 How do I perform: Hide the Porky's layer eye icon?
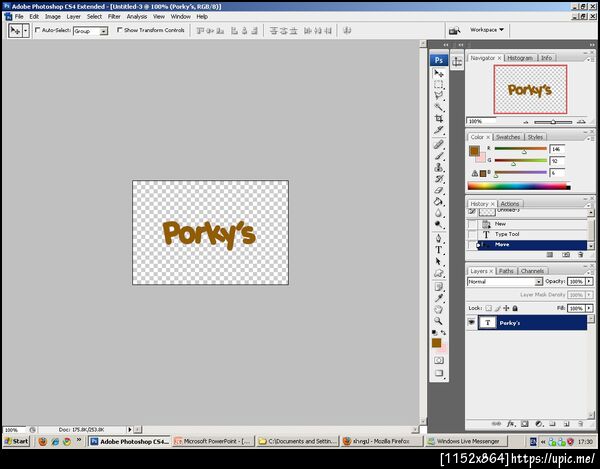click(471, 322)
